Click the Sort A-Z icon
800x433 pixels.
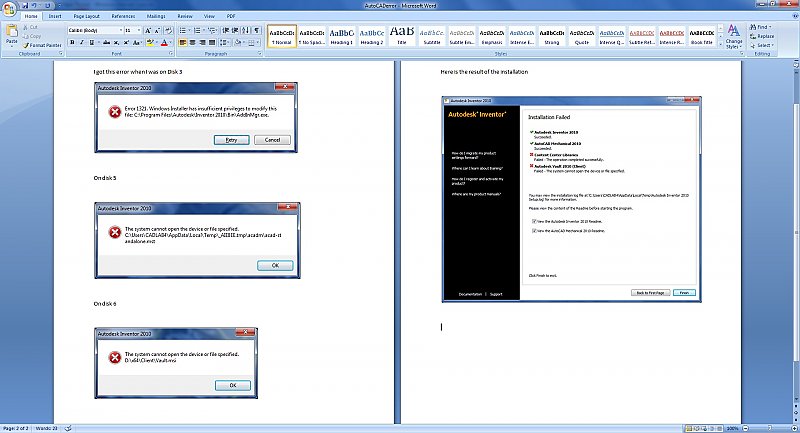[x=245, y=31]
